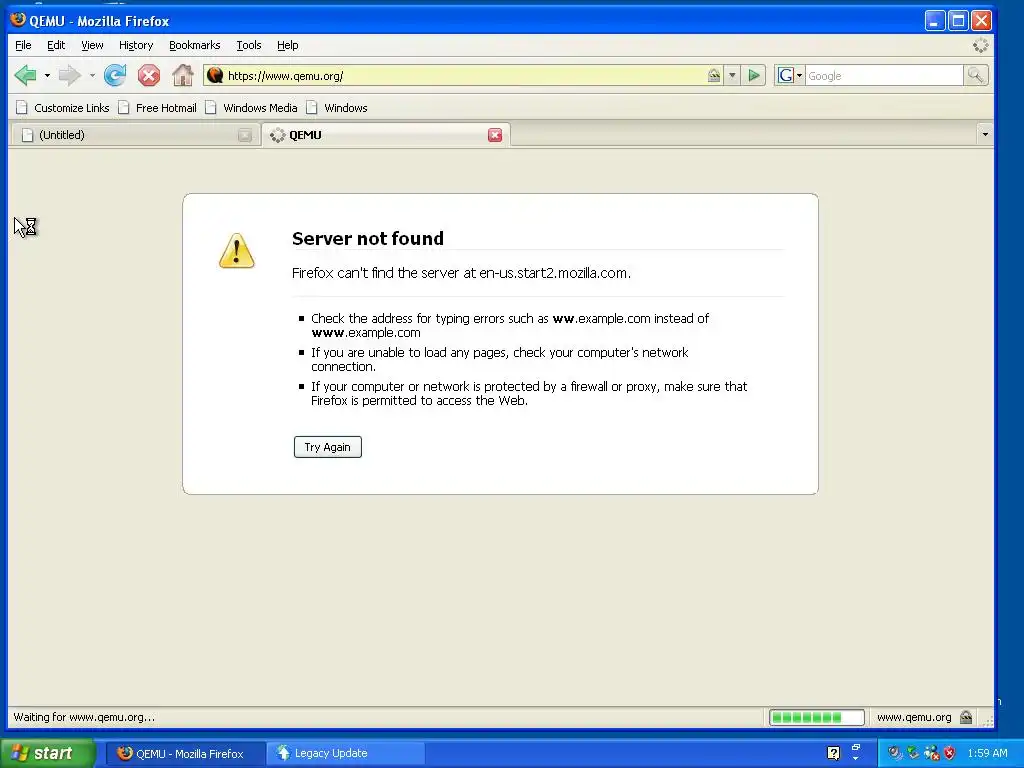Image resolution: width=1024 pixels, height=768 pixels.
Task: Click the Server not found heading
Action: pos(368,238)
